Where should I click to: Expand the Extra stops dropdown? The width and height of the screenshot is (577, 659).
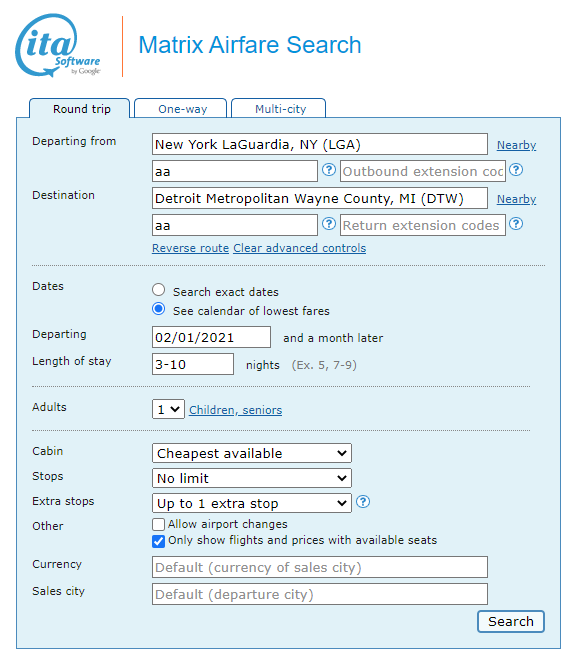tap(252, 503)
